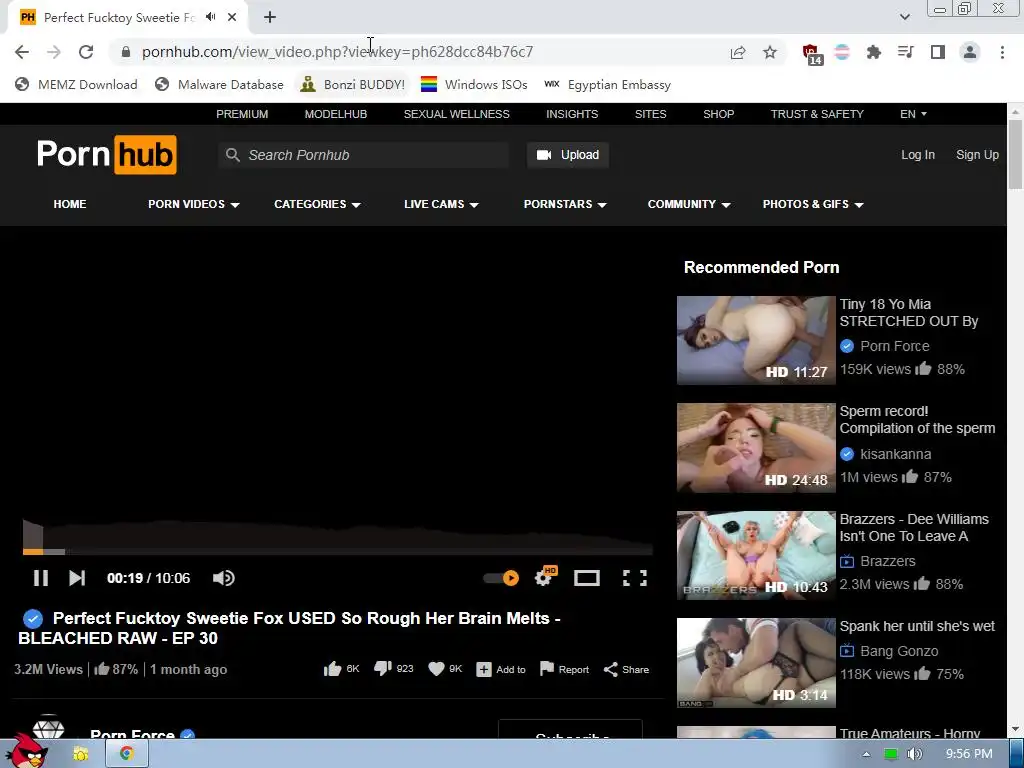Skip to the next video
This screenshot has height=768, width=1024.
pyautogui.click(x=77, y=578)
